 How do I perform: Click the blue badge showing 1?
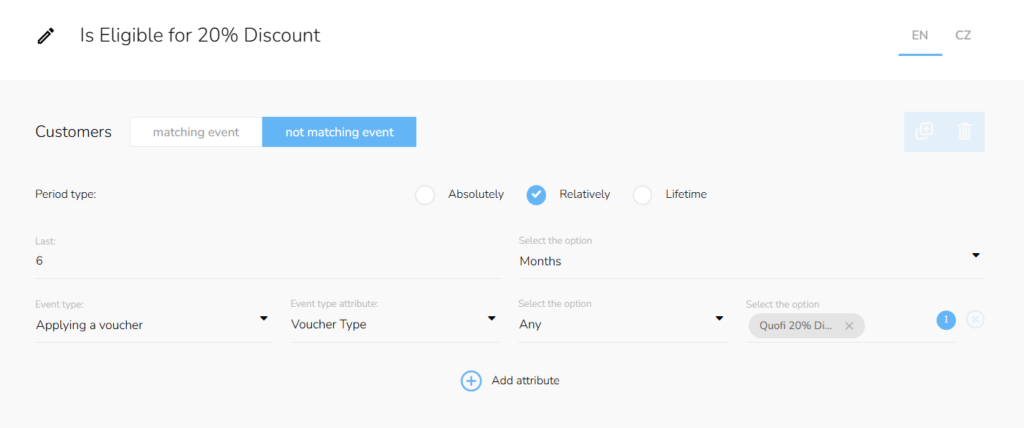click(946, 320)
